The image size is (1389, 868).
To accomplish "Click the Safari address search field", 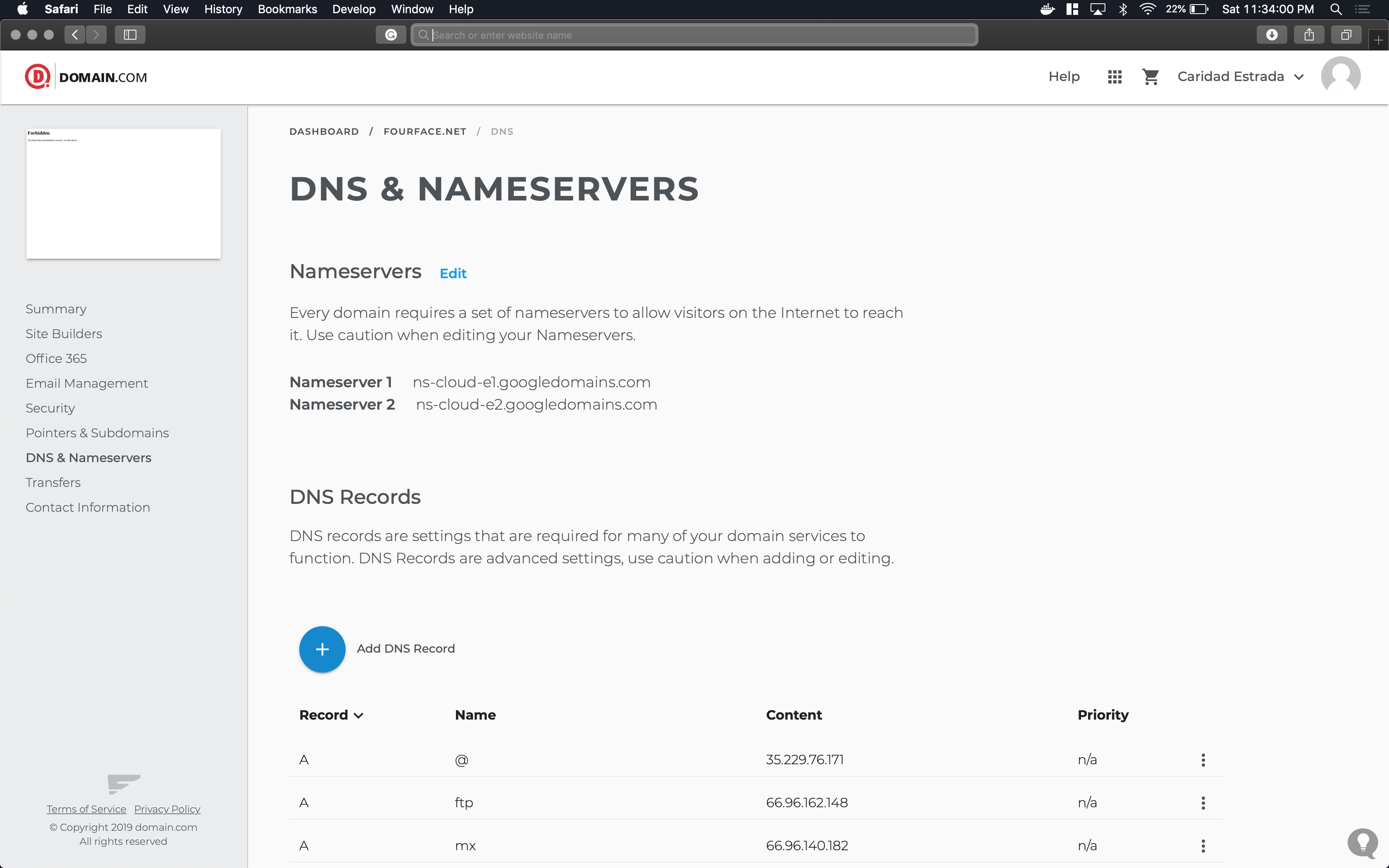I will 694,35.
